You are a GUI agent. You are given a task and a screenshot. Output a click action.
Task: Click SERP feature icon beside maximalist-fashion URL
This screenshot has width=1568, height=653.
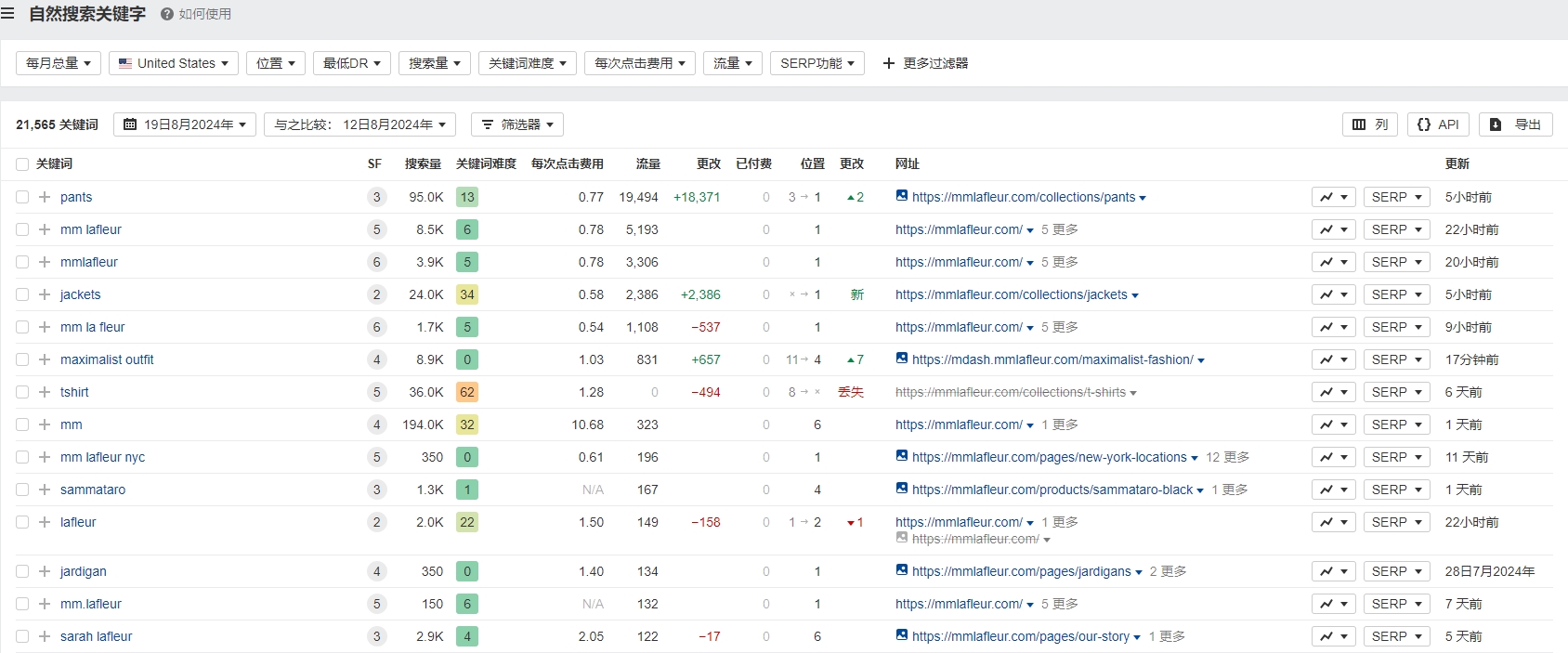(902, 359)
